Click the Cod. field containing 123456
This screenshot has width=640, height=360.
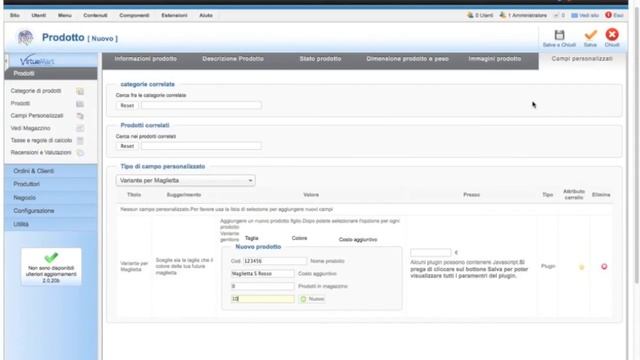(x=274, y=261)
